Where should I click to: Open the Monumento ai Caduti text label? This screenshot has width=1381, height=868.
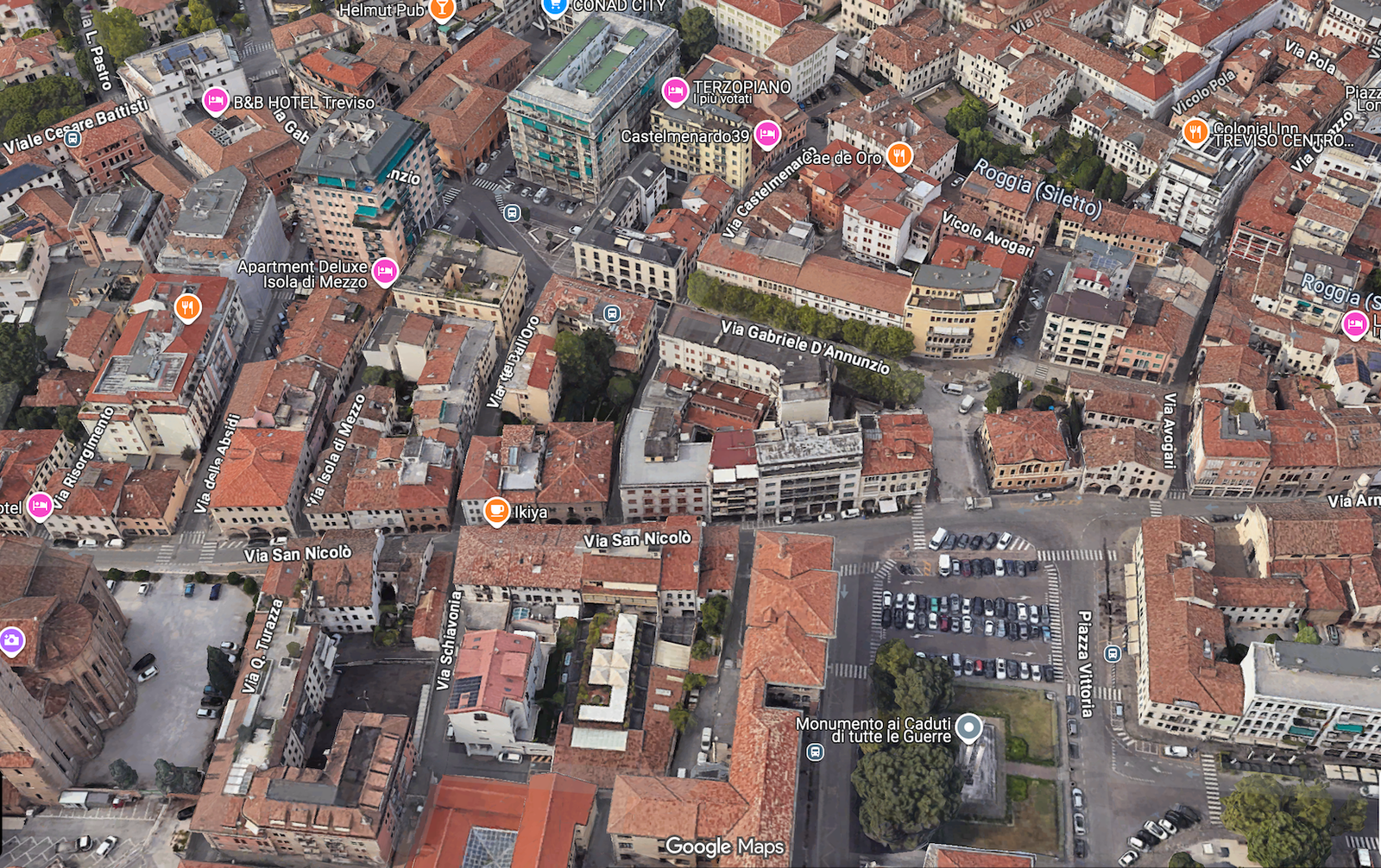(873, 730)
